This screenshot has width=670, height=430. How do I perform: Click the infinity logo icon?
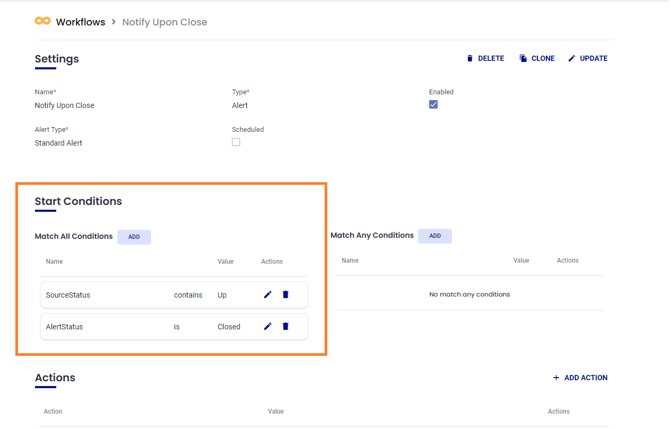(42, 21)
